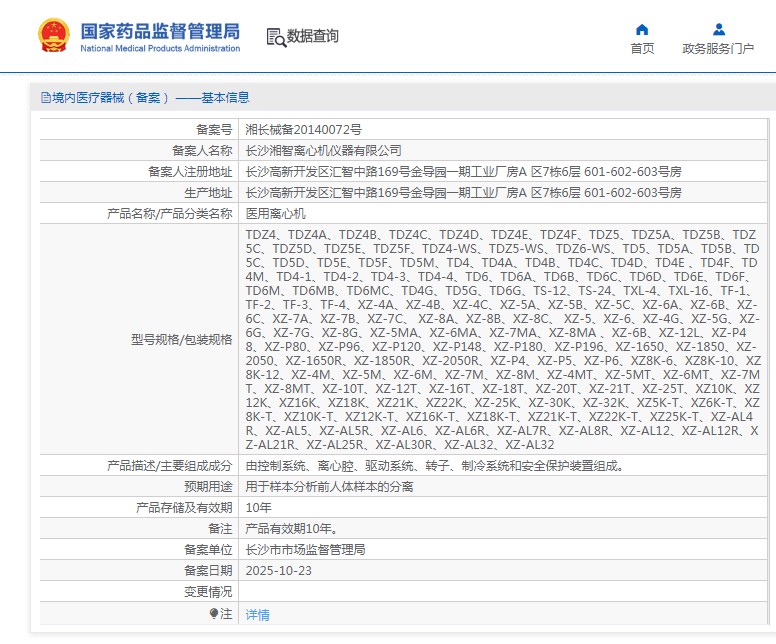Click the 10年 validity value
Image resolution: width=776 pixels, height=644 pixels.
(x=258, y=508)
